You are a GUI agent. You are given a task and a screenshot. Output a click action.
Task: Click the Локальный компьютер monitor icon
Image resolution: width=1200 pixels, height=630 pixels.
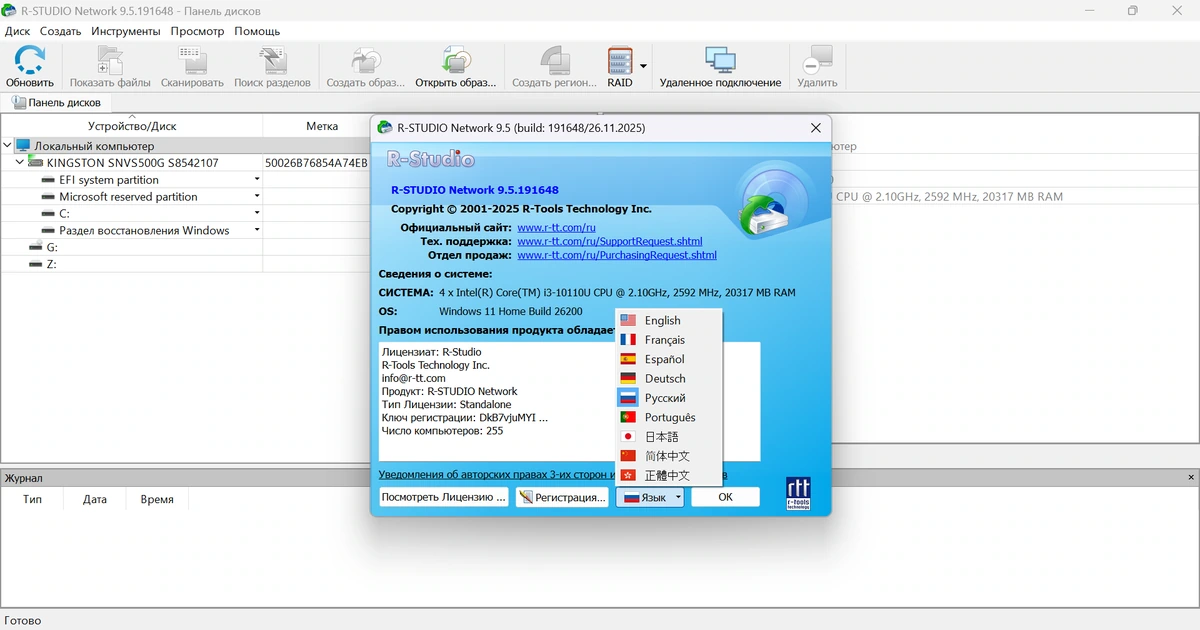23,146
